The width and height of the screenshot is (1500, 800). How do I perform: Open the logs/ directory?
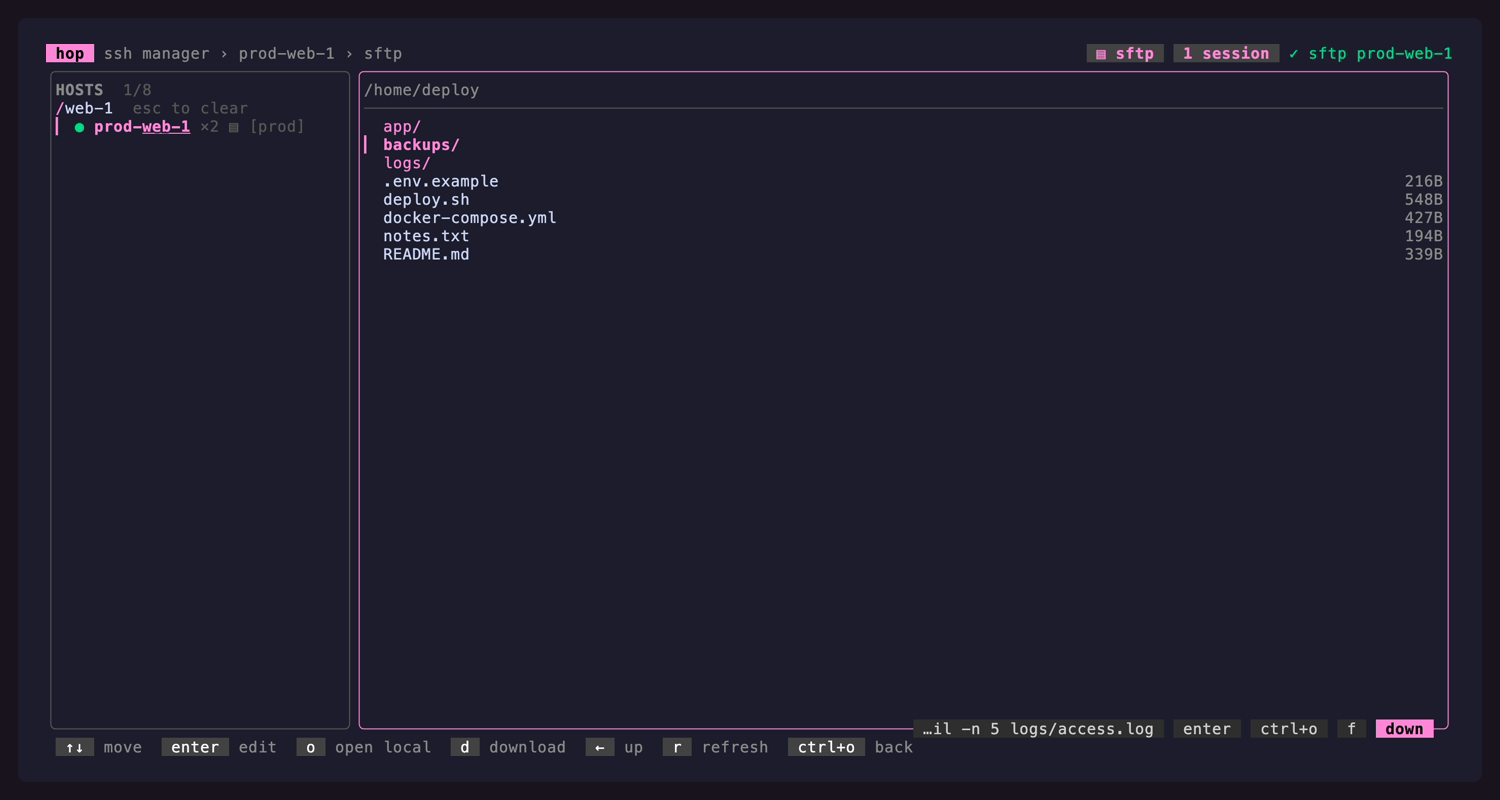[407, 163]
